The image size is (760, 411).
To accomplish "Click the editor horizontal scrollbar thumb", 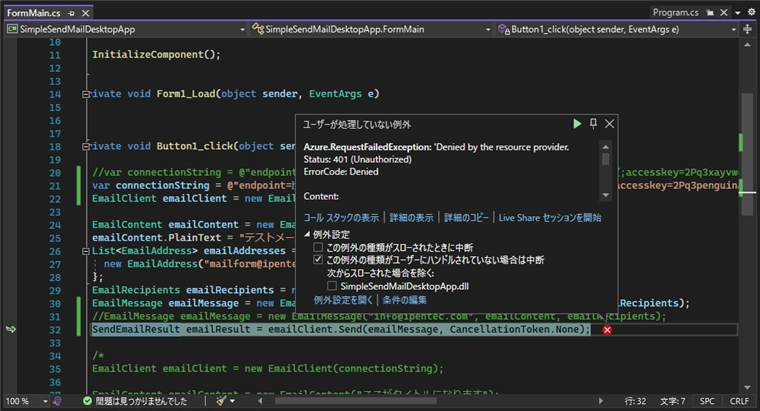I will 355,401.
